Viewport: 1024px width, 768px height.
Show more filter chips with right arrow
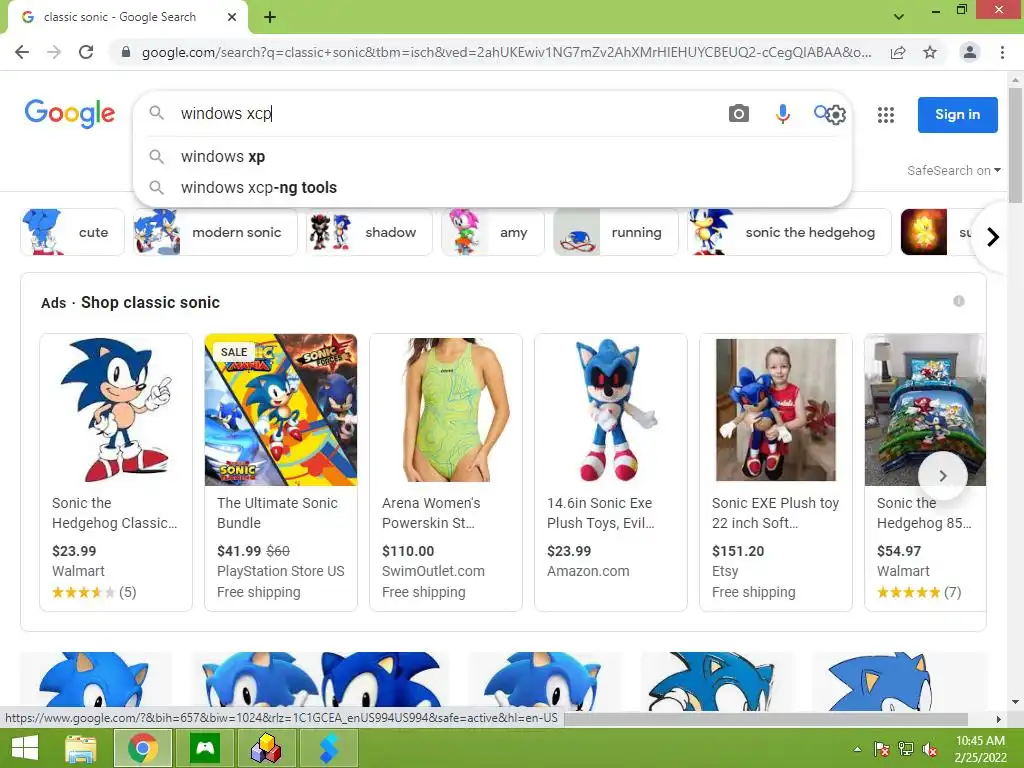click(993, 236)
